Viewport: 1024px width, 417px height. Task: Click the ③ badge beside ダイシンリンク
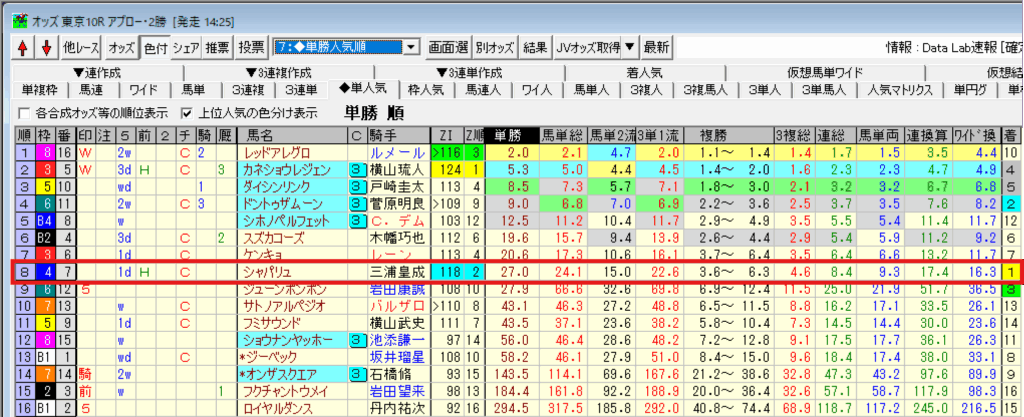(x=356, y=186)
